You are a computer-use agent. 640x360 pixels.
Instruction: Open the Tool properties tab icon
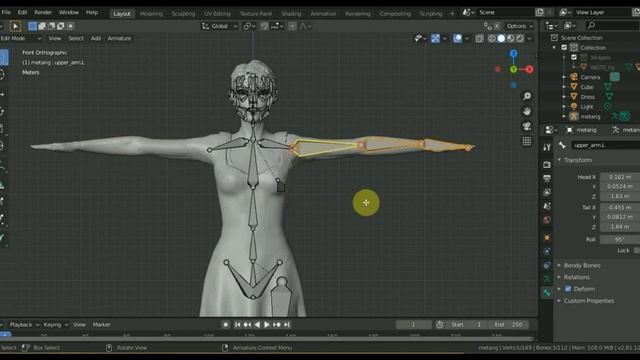547,147
